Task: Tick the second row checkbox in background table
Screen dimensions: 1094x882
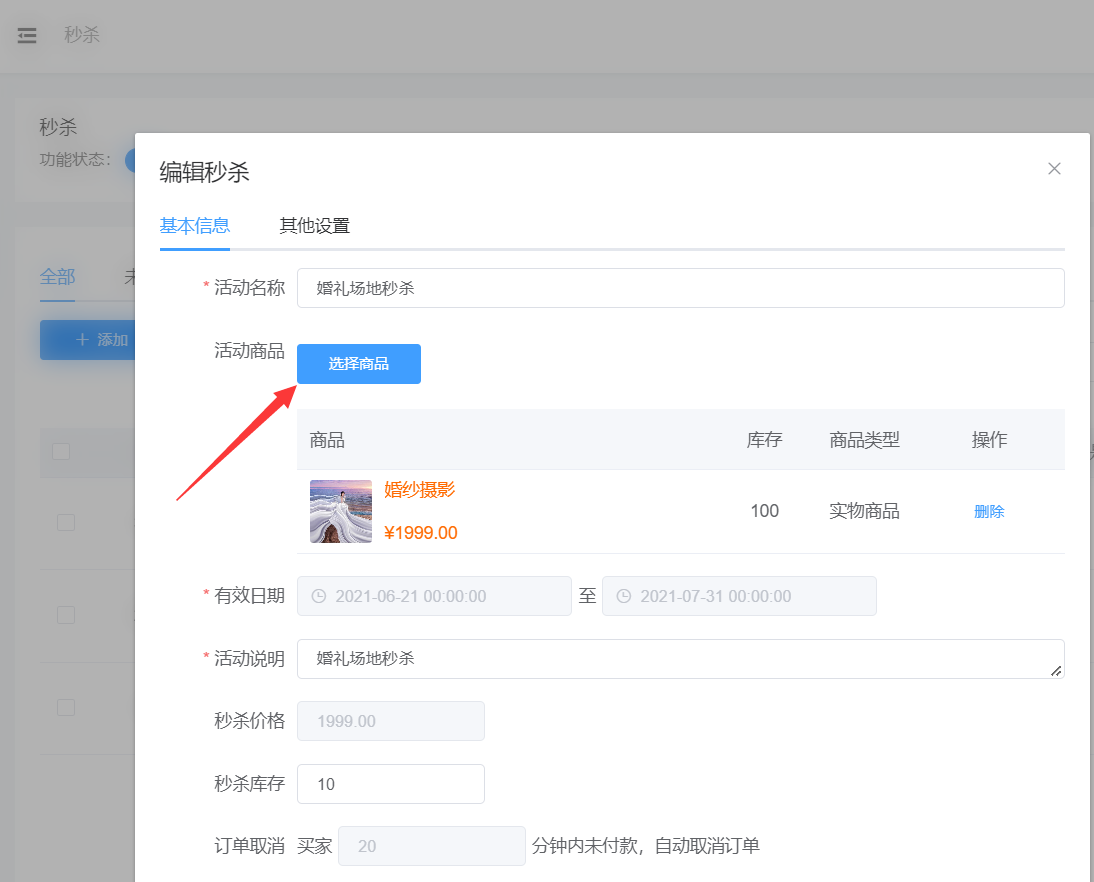Action: [x=66, y=615]
